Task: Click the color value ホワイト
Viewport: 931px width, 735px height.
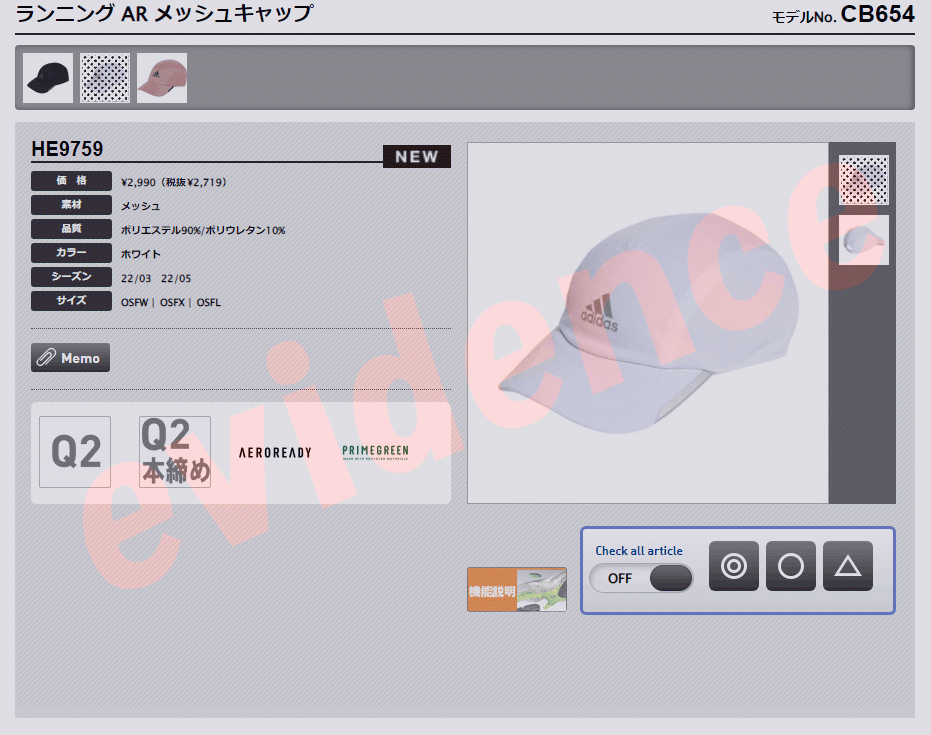Action: pyautogui.click(x=141, y=254)
